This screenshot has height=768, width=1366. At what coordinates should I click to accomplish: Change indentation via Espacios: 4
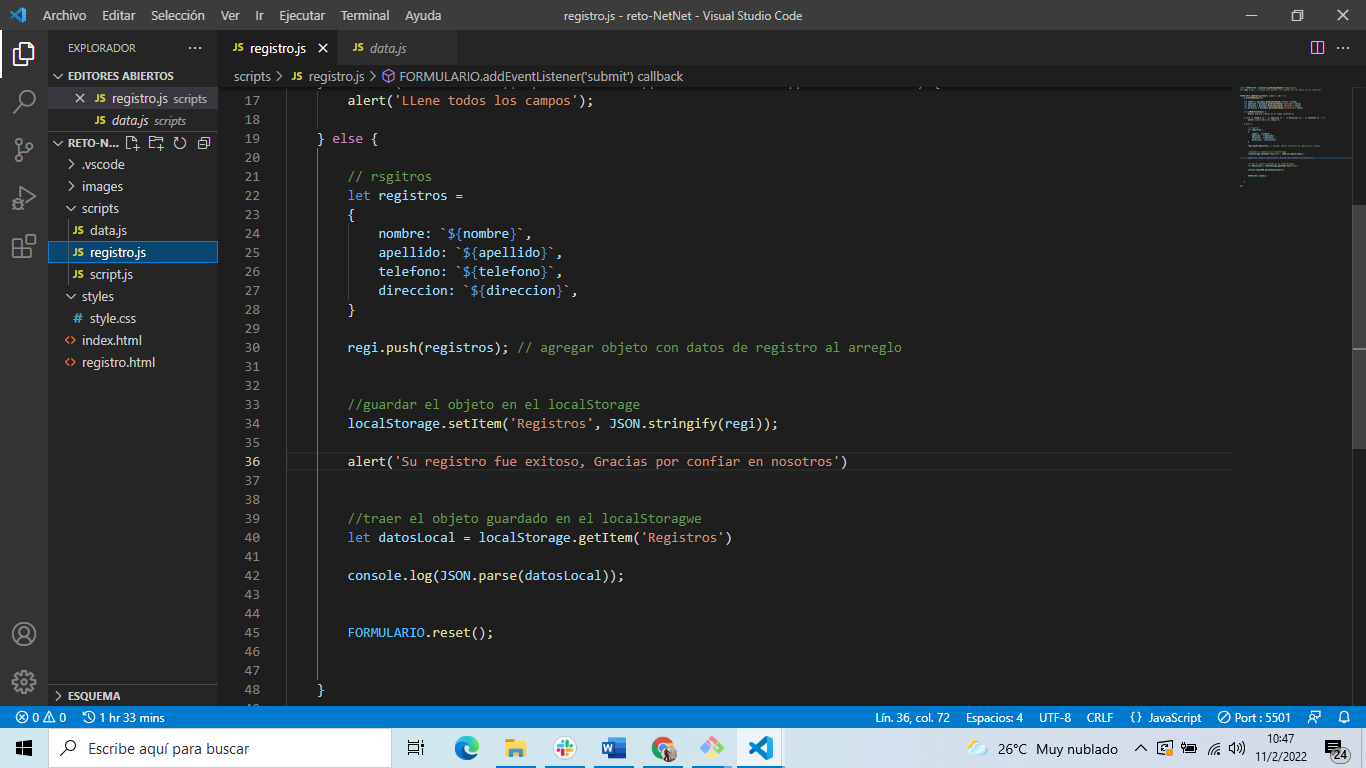click(994, 717)
